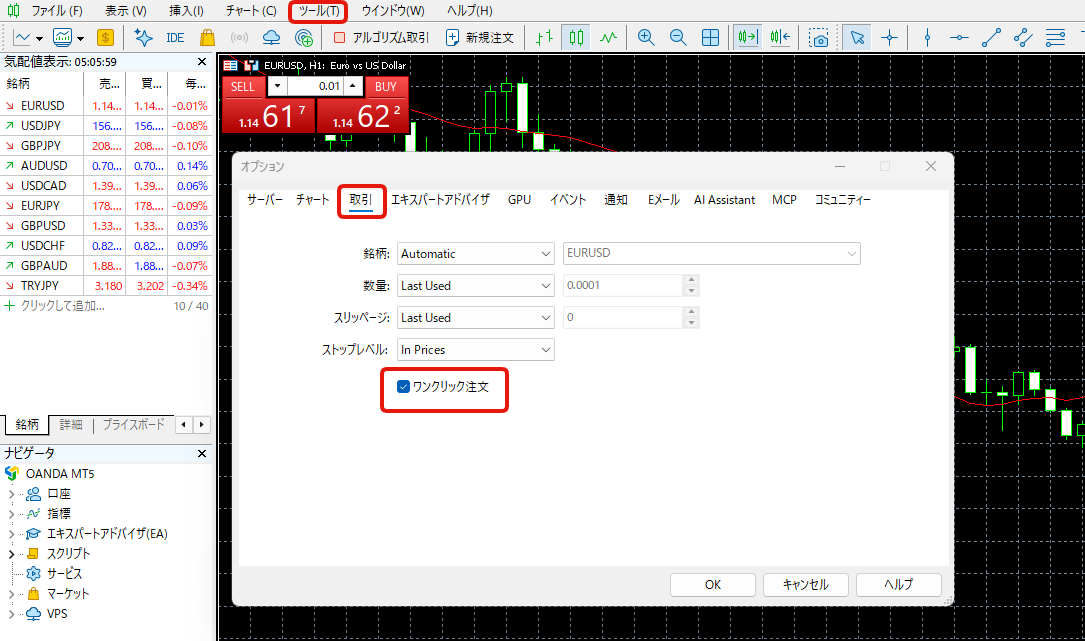Increase one-click lot volume up arrow
This screenshot has width=1085, height=641.
353,87
